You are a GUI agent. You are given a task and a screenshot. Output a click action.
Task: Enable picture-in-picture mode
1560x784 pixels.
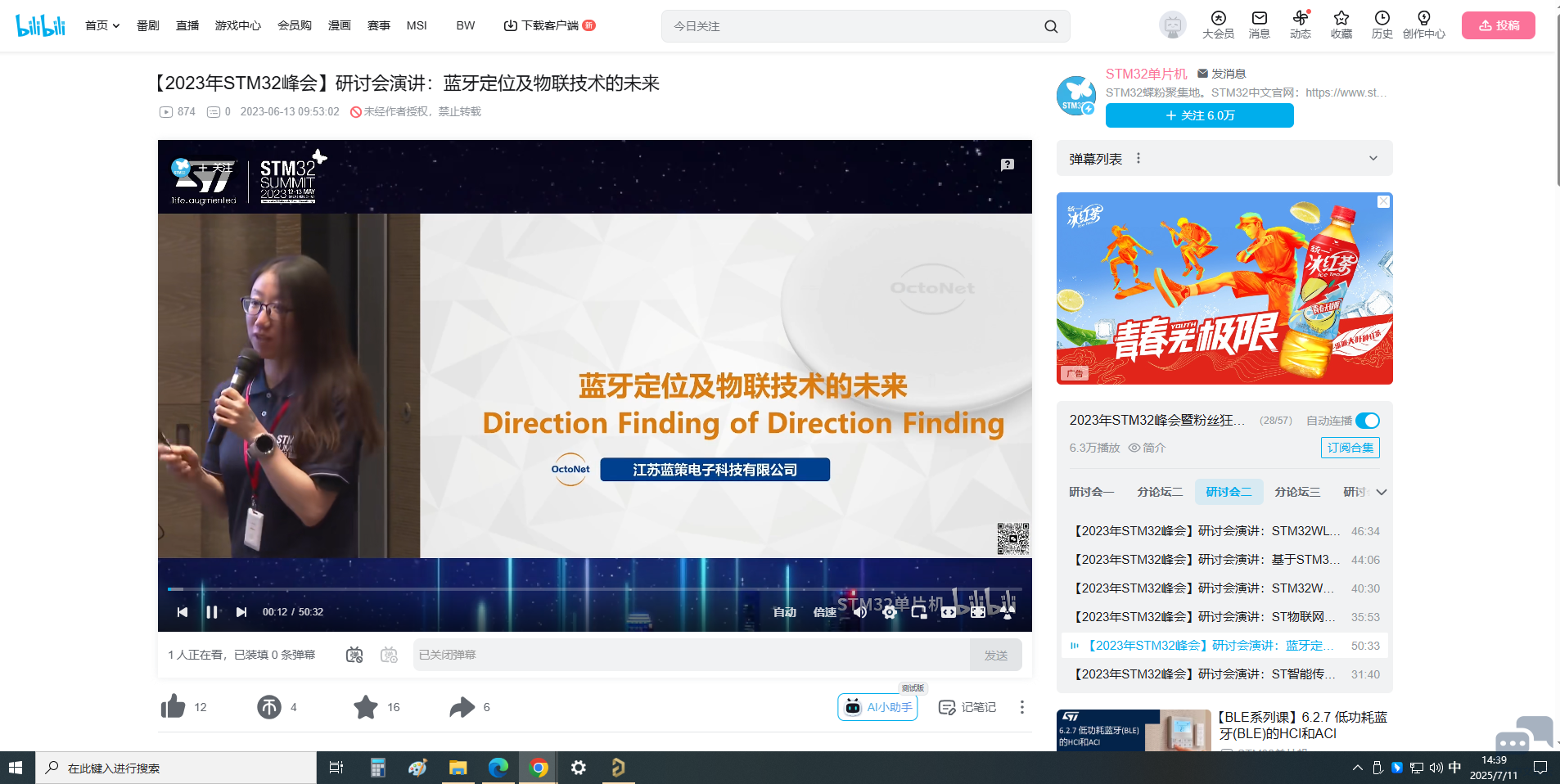coord(919,612)
